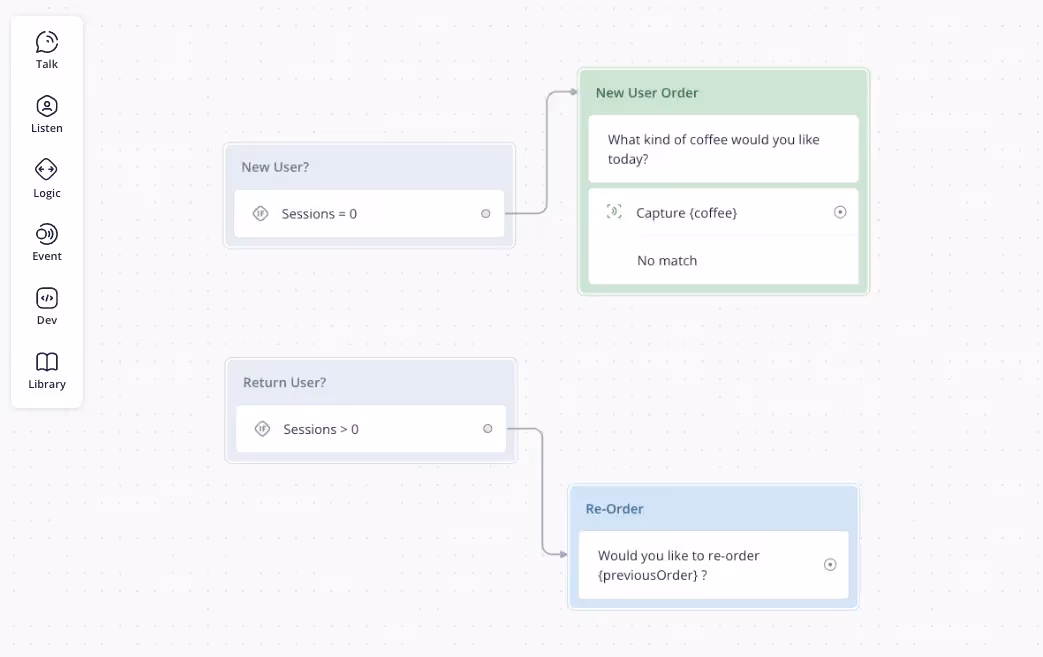Click the Re-Order message output port
The width and height of the screenshot is (1043, 657).
pyautogui.click(x=830, y=565)
